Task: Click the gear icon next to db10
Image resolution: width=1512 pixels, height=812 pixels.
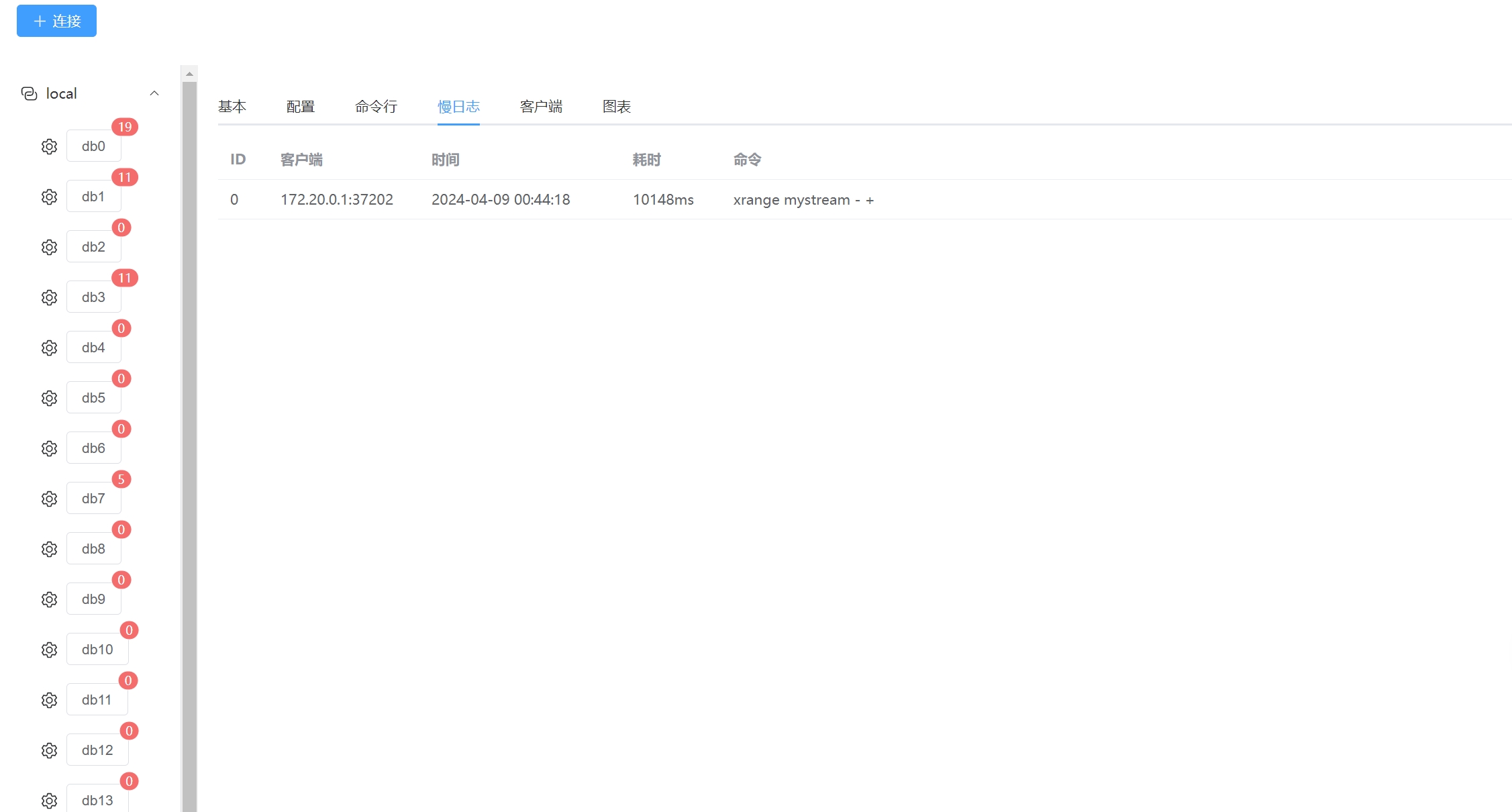Action: (49, 650)
